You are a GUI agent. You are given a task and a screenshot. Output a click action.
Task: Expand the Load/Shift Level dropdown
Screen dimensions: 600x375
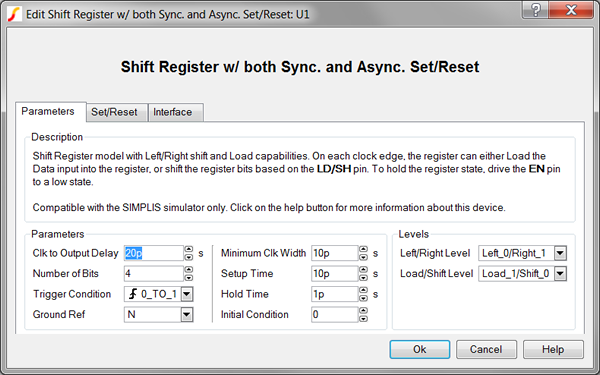click(560, 274)
